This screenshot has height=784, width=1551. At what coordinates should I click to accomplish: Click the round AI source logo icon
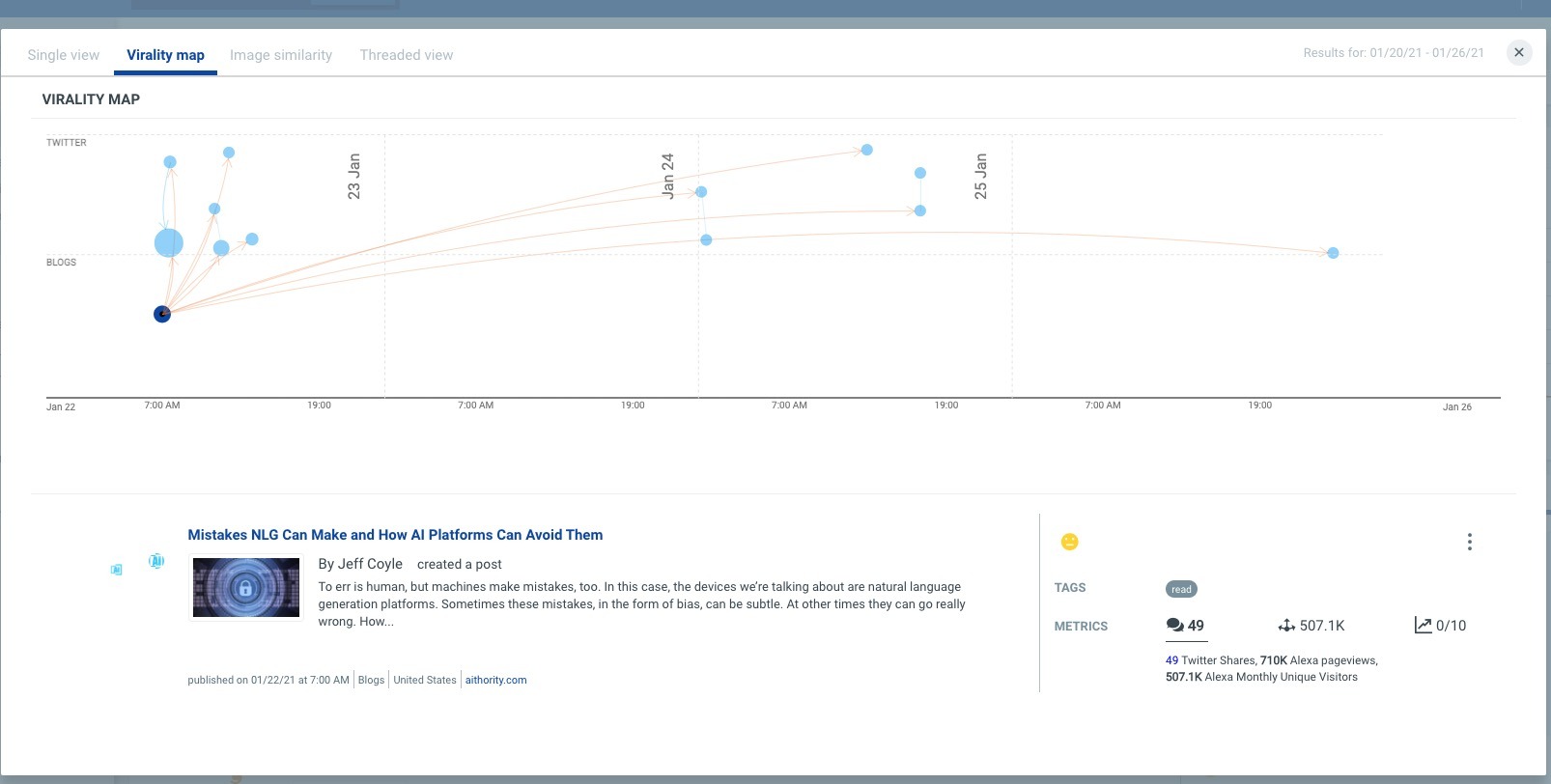click(x=156, y=561)
